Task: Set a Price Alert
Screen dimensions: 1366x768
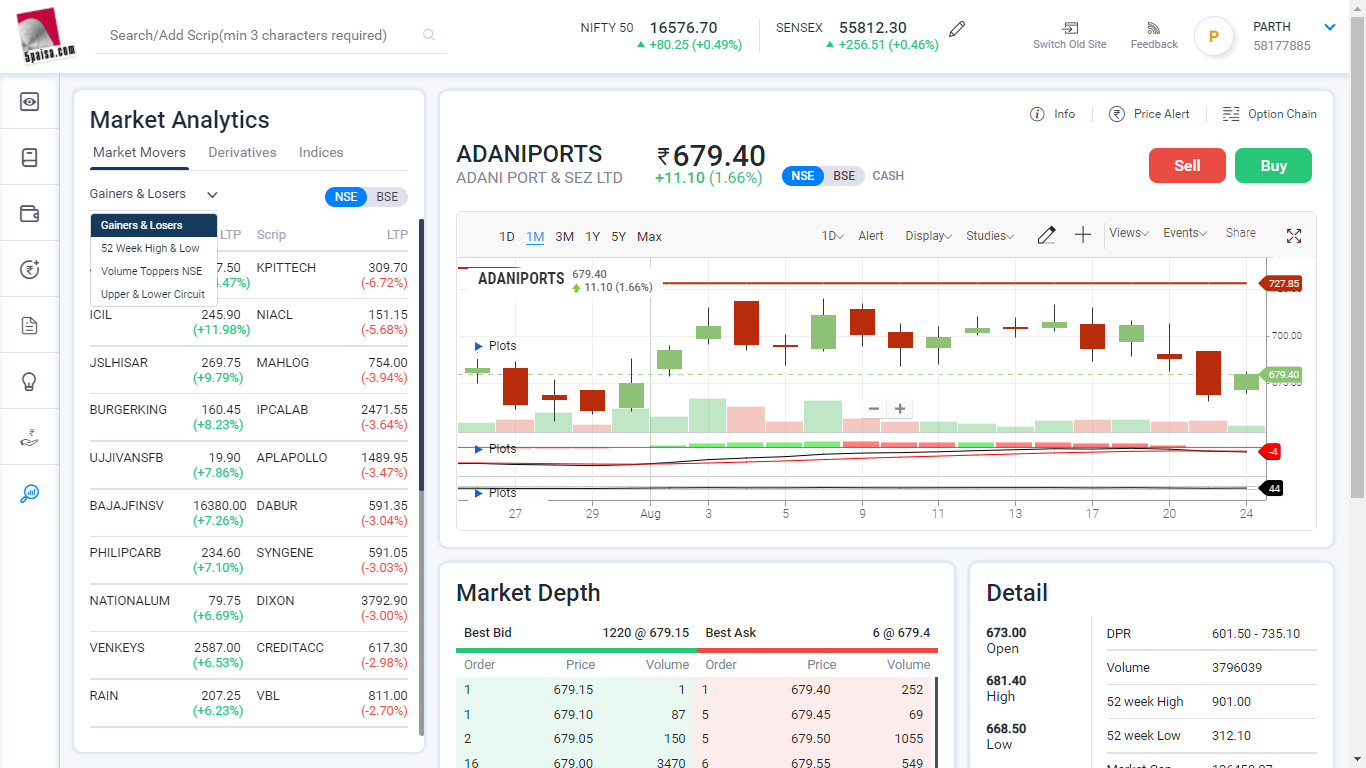Action: coord(1150,114)
